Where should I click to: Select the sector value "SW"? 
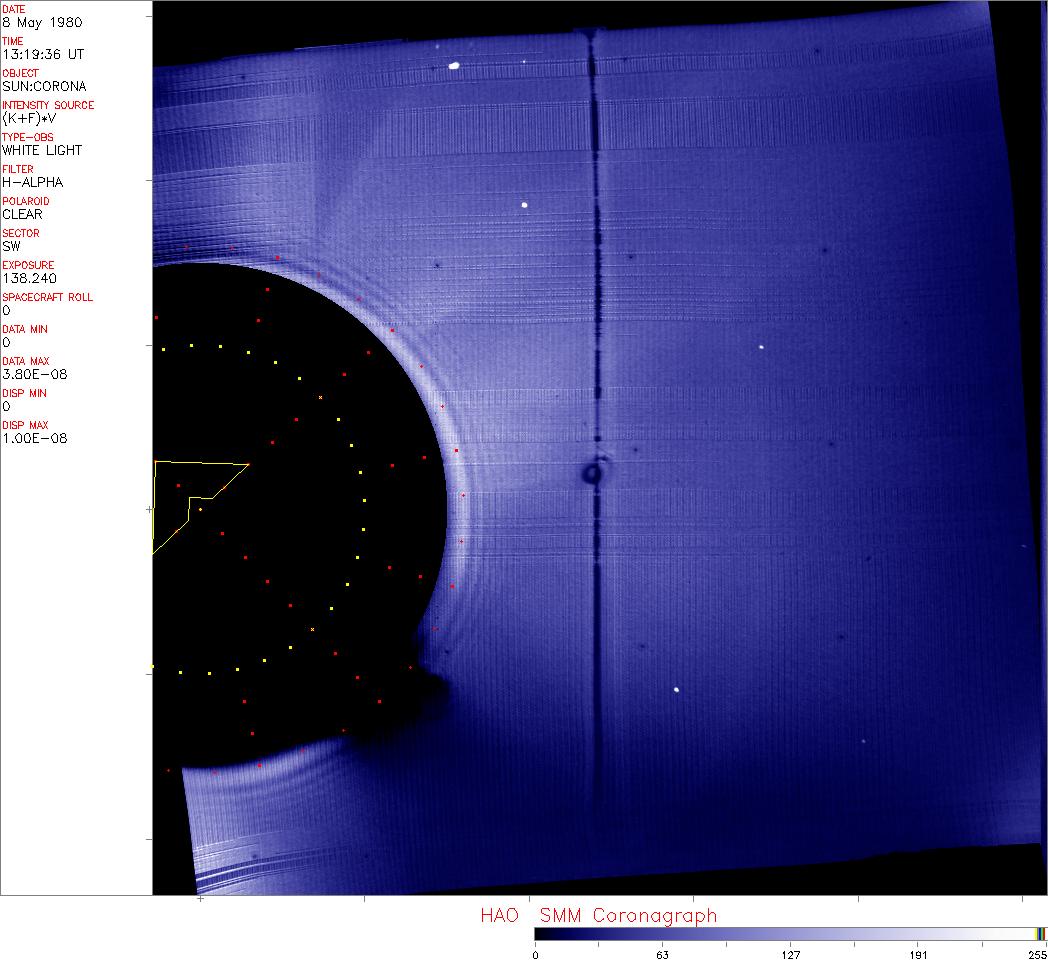coord(12,246)
